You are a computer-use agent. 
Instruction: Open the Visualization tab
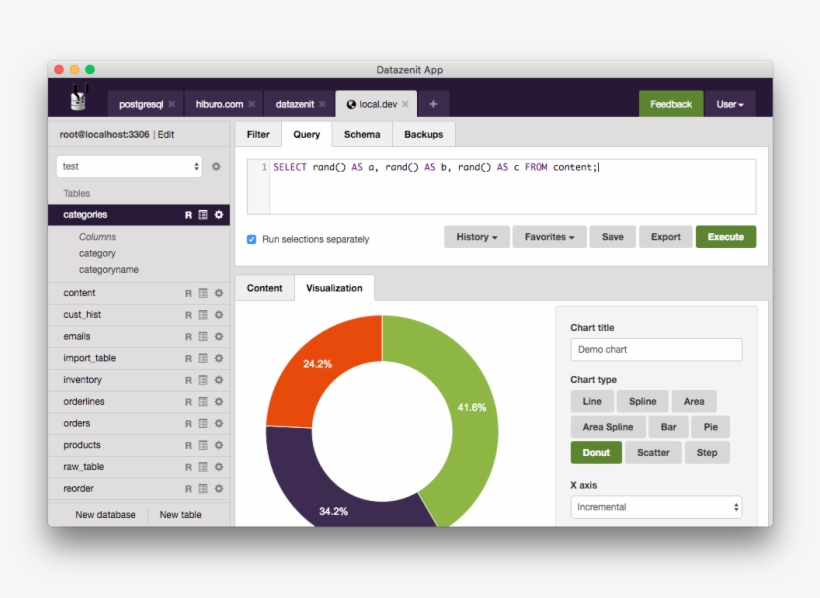click(333, 288)
